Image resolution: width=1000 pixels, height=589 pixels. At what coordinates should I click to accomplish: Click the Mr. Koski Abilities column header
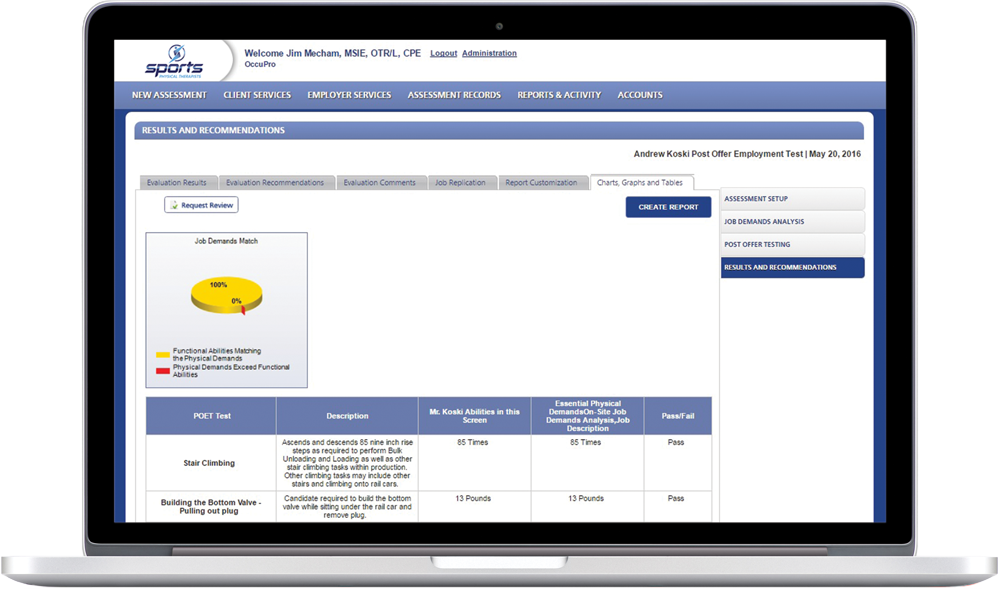[474, 416]
